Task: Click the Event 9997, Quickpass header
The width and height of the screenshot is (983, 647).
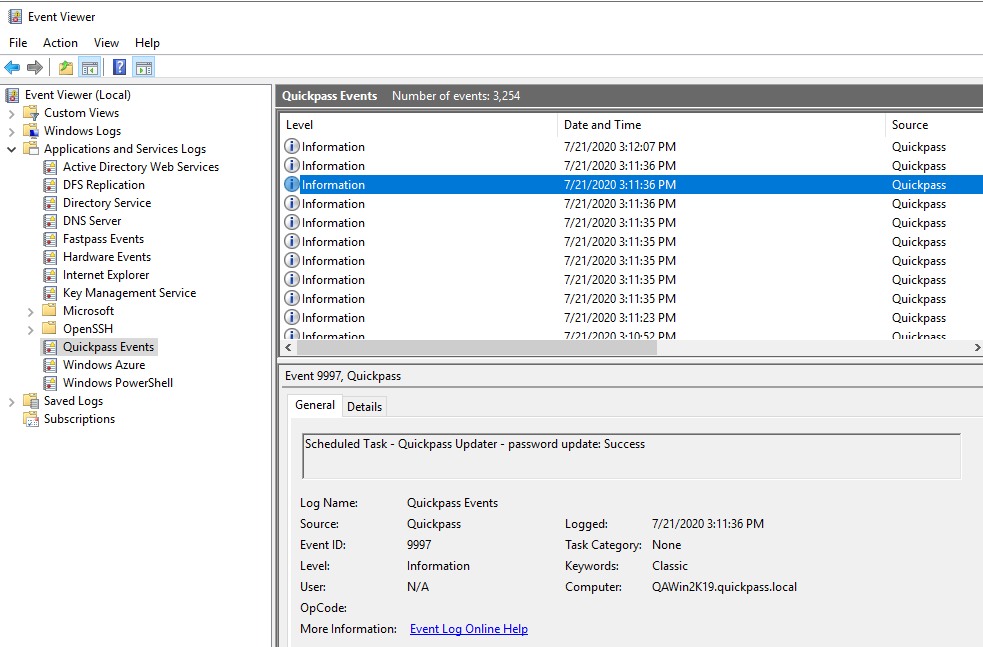Action: [343, 376]
